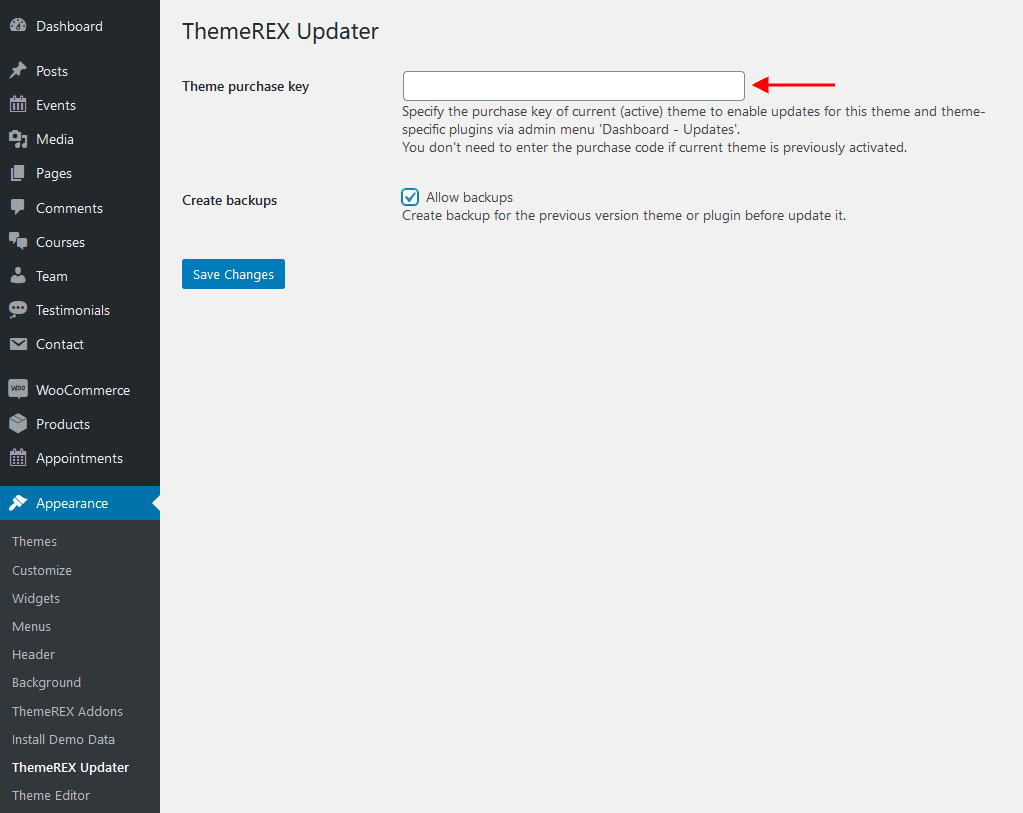The width and height of the screenshot is (1023, 813).
Task: Click the Appointments calendar icon
Action: pyautogui.click(x=18, y=457)
